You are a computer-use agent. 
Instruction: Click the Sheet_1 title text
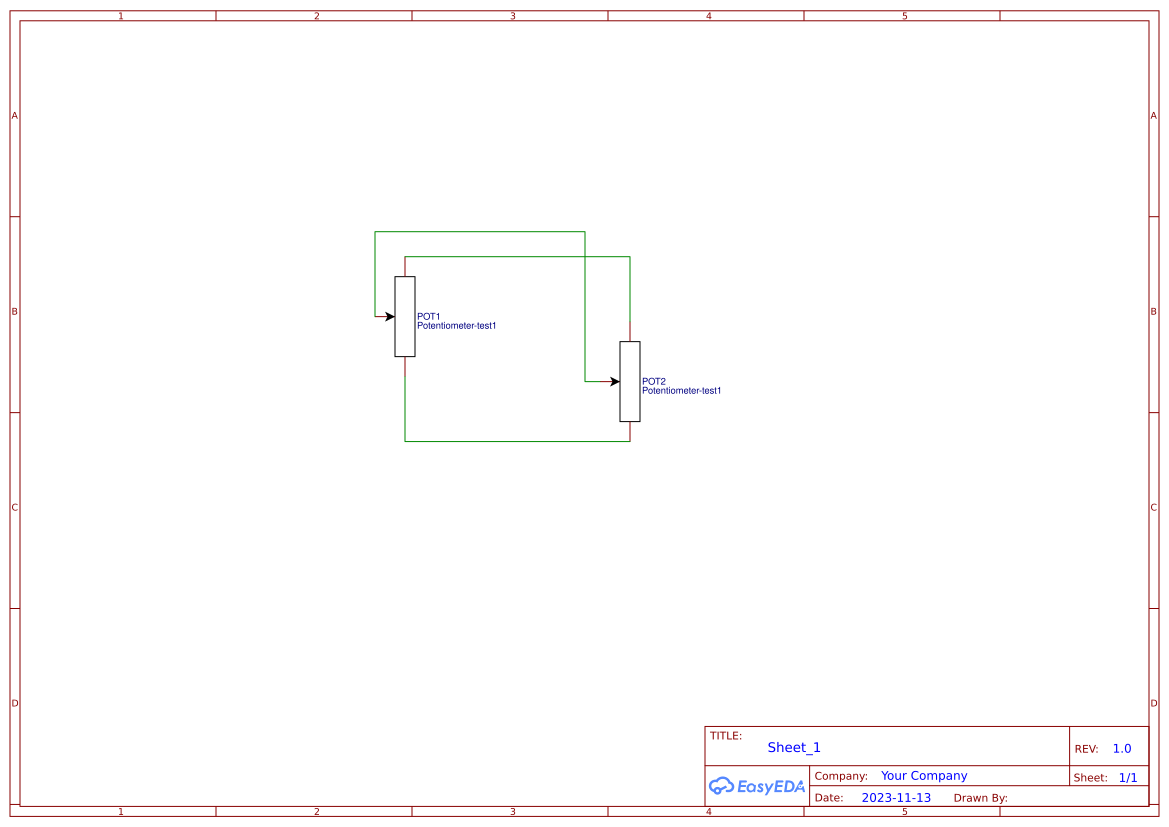[793, 747]
